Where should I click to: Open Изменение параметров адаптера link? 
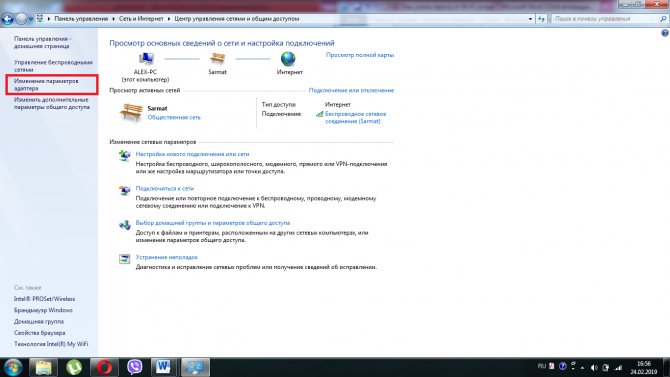(46, 85)
